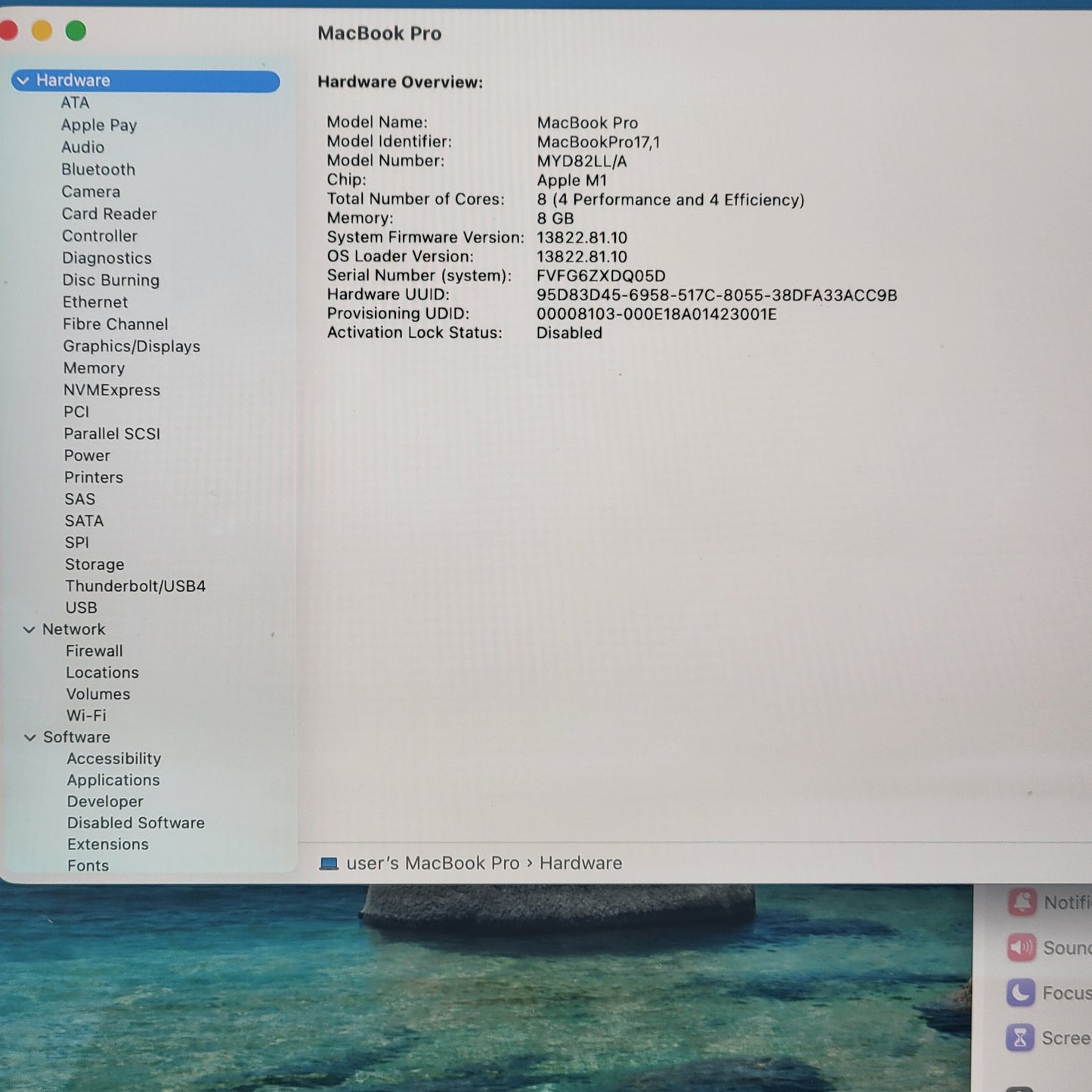Select ATA in the sidebar

[x=75, y=103]
